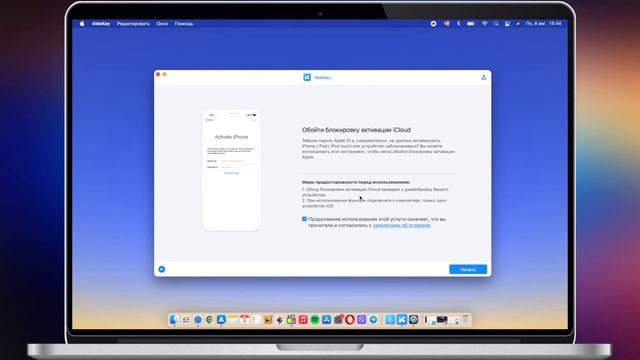Open the заявлением об оговорке disclaimer link
The image size is (640, 360).
[x=401, y=225]
